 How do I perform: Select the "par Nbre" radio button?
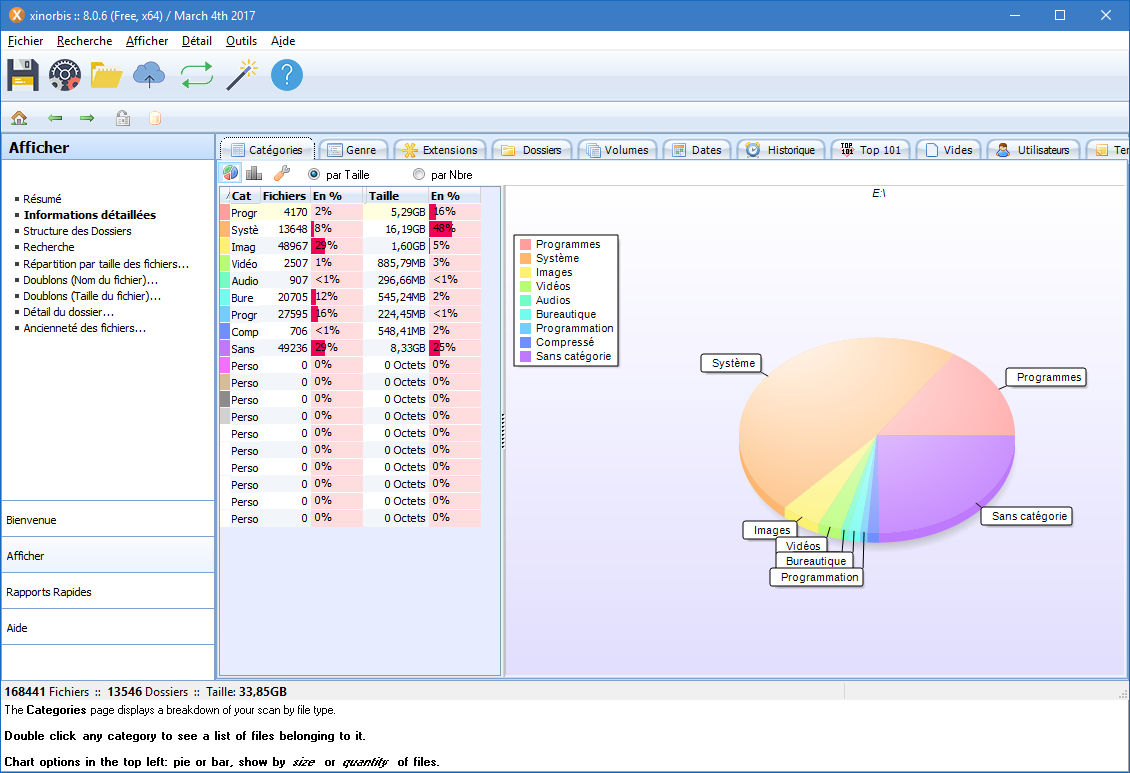point(419,174)
